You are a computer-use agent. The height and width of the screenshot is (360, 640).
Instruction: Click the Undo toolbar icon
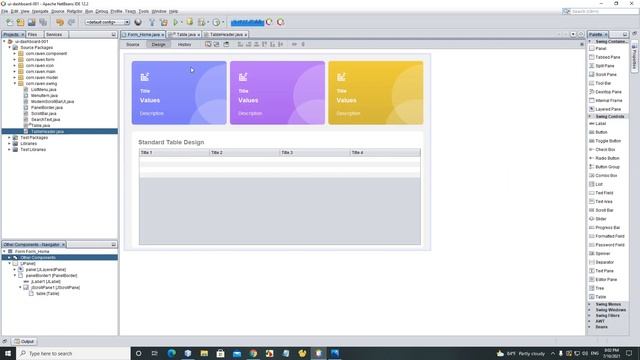(x=60, y=22)
